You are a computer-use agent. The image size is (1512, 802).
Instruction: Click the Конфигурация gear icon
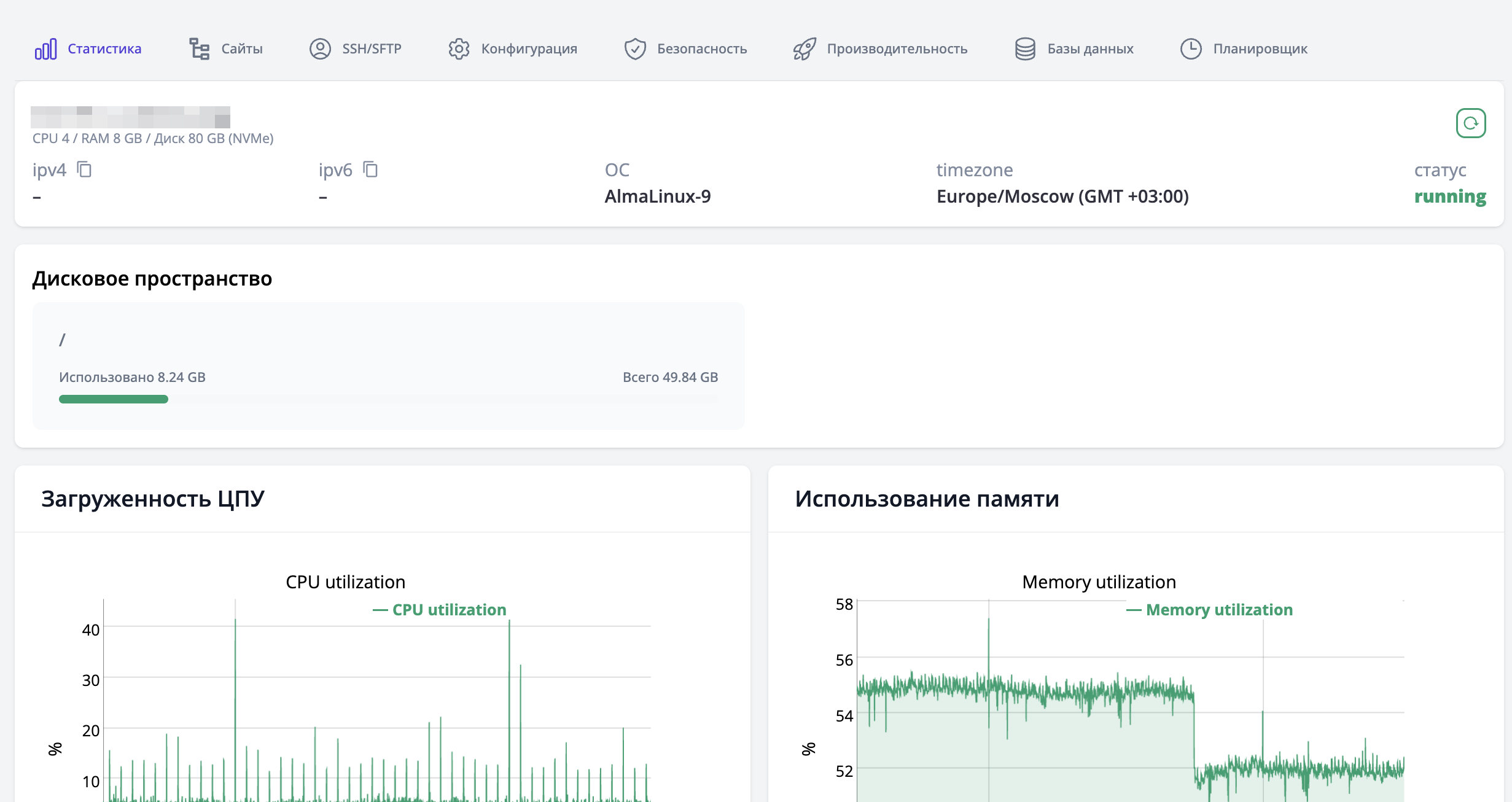pyautogui.click(x=459, y=49)
